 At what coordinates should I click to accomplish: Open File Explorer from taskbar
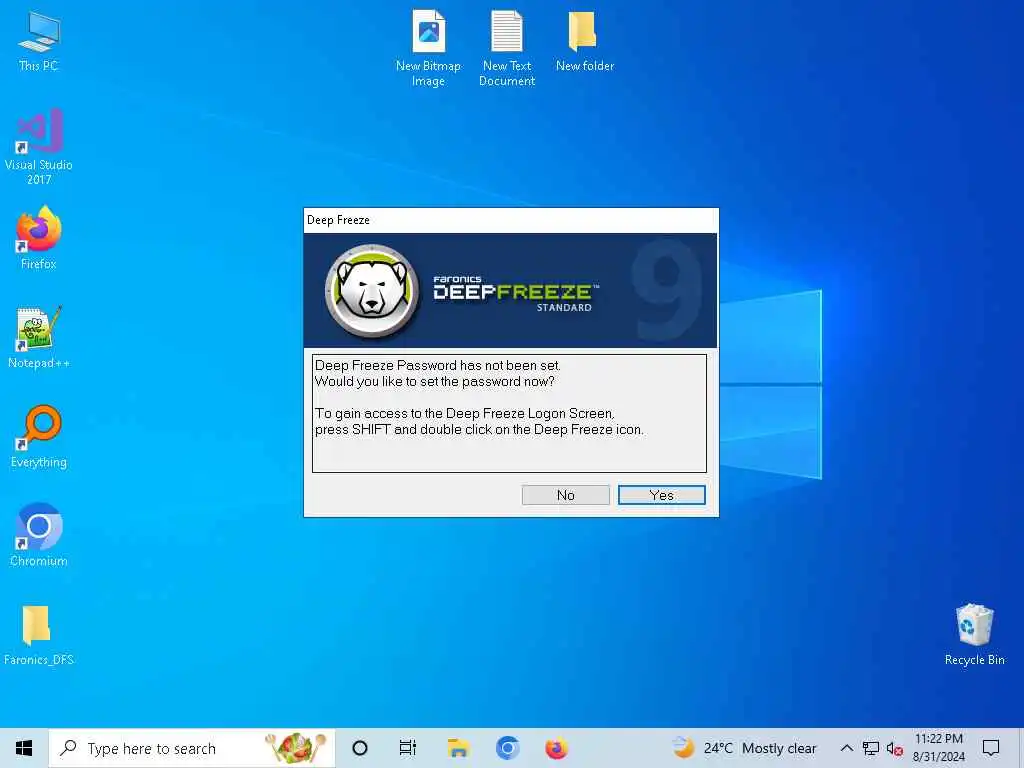(458, 748)
